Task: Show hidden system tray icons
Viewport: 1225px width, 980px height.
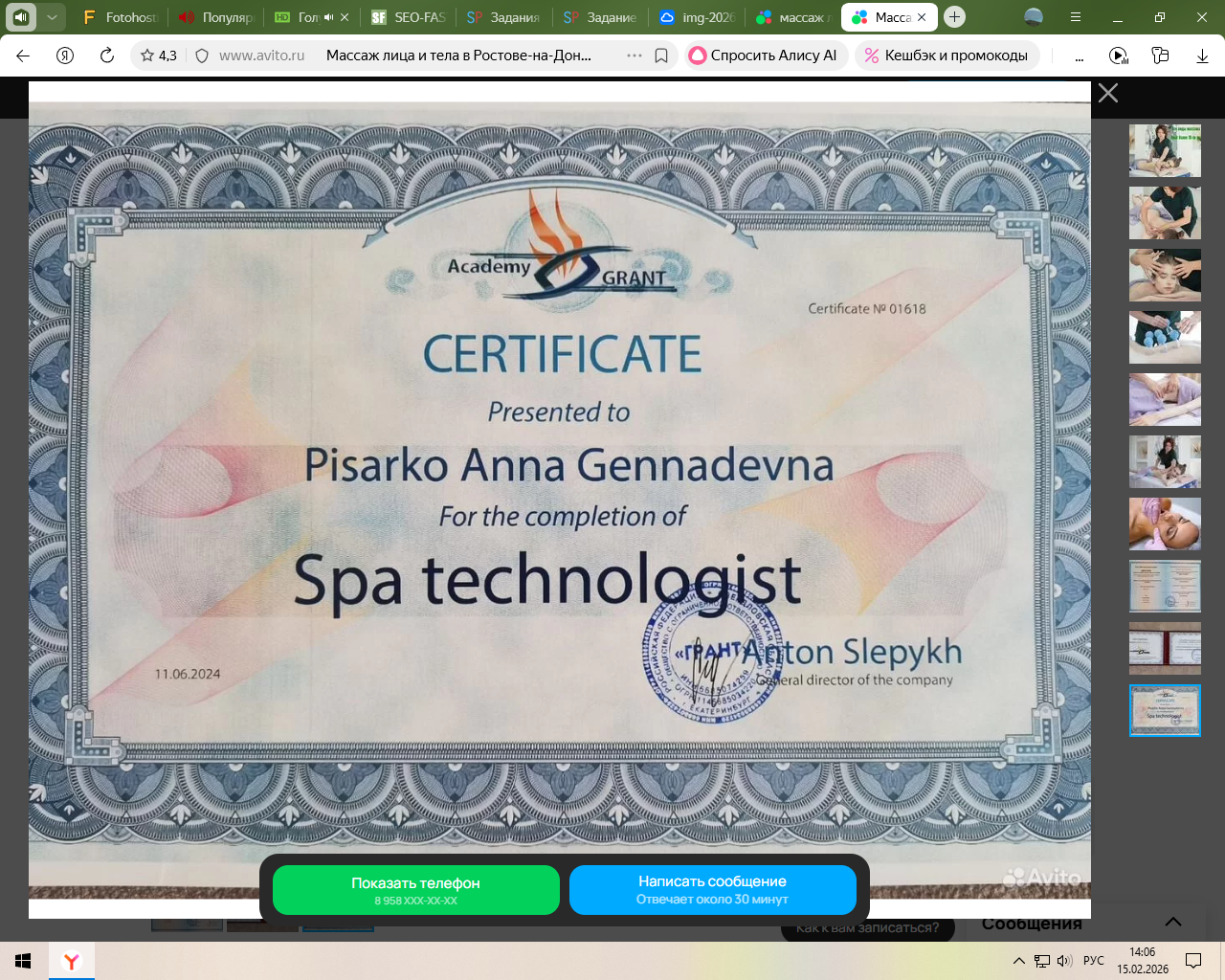Action: [1018, 961]
